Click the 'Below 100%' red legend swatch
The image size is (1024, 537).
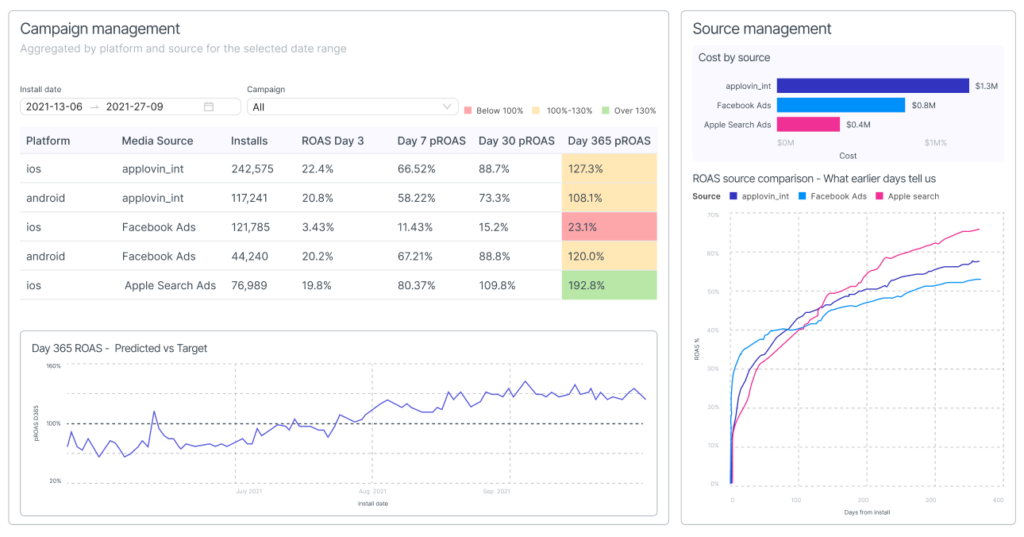pyautogui.click(x=468, y=110)
